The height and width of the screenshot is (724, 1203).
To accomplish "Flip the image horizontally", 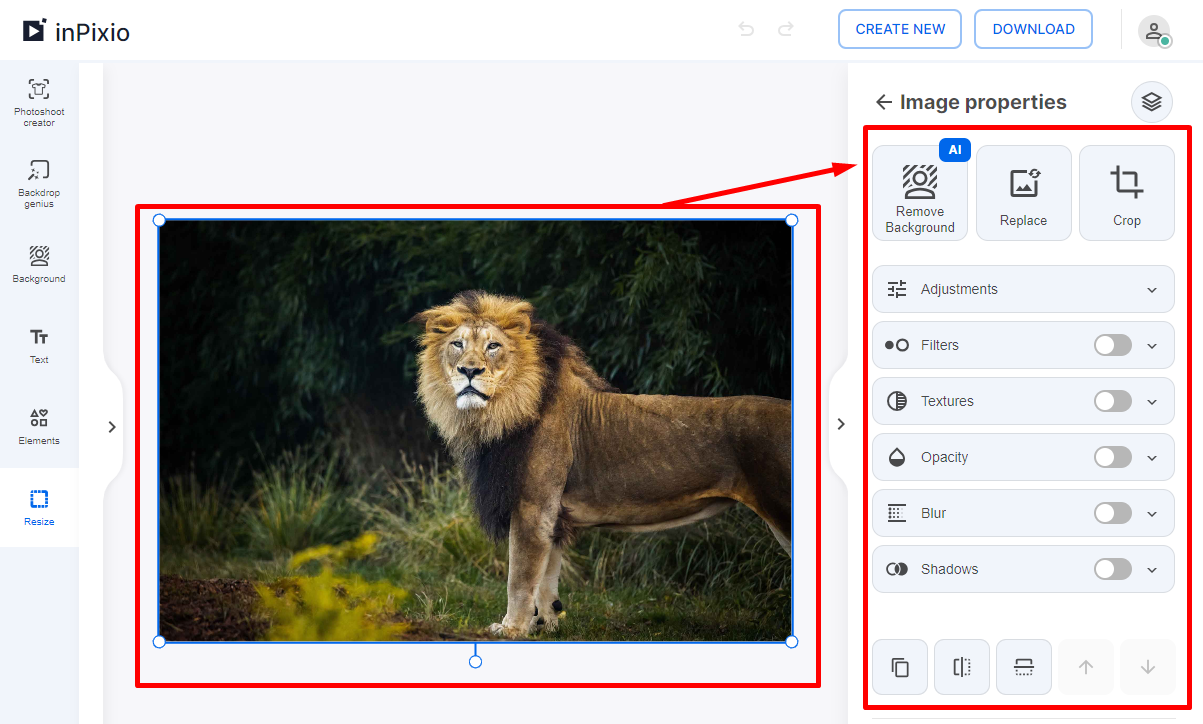I will [961, 667].
